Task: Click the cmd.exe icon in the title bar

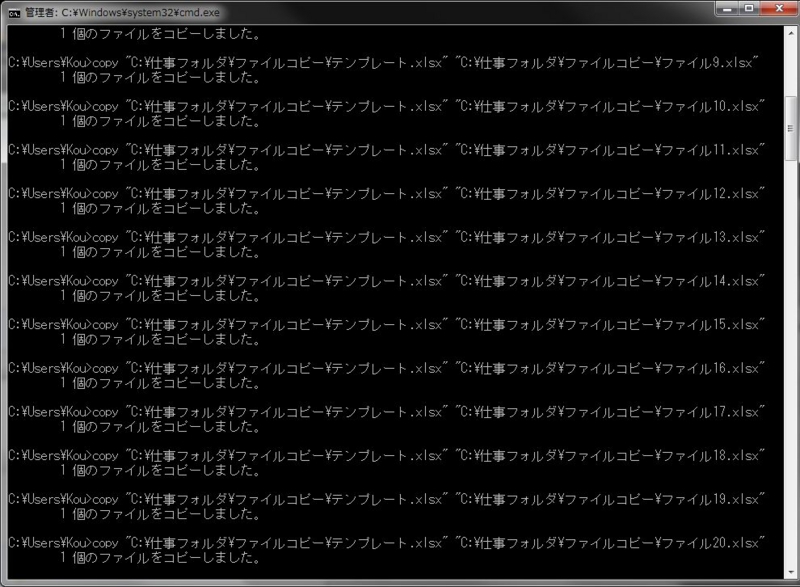Action: pos(14,13)
